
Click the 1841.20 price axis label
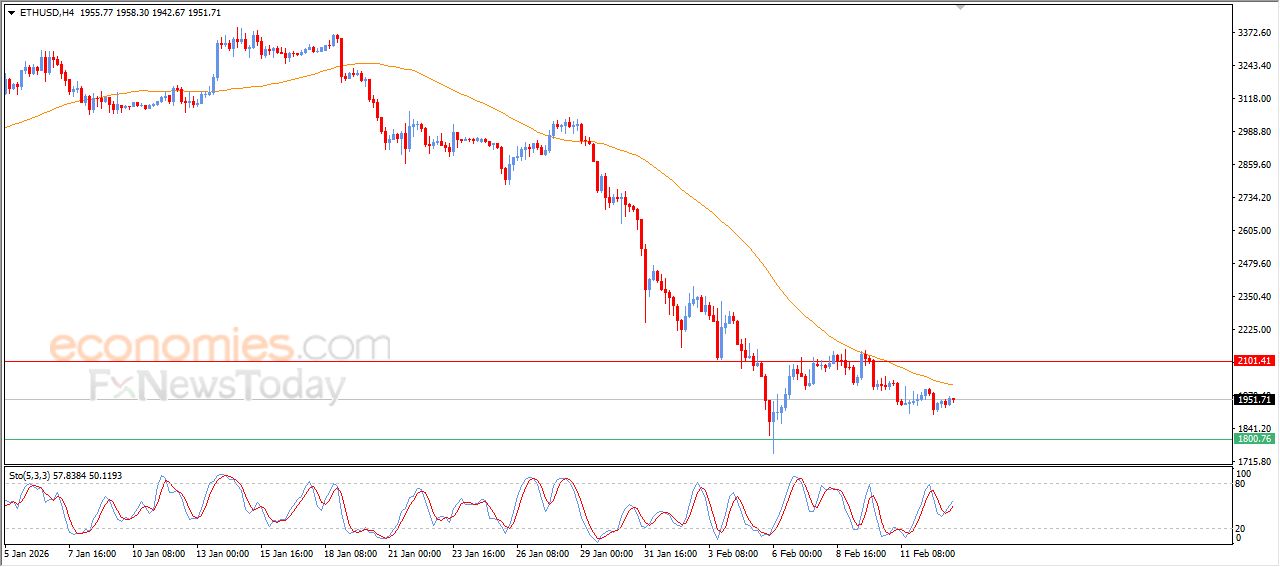pyautogui.click(x=1254, y=428)
